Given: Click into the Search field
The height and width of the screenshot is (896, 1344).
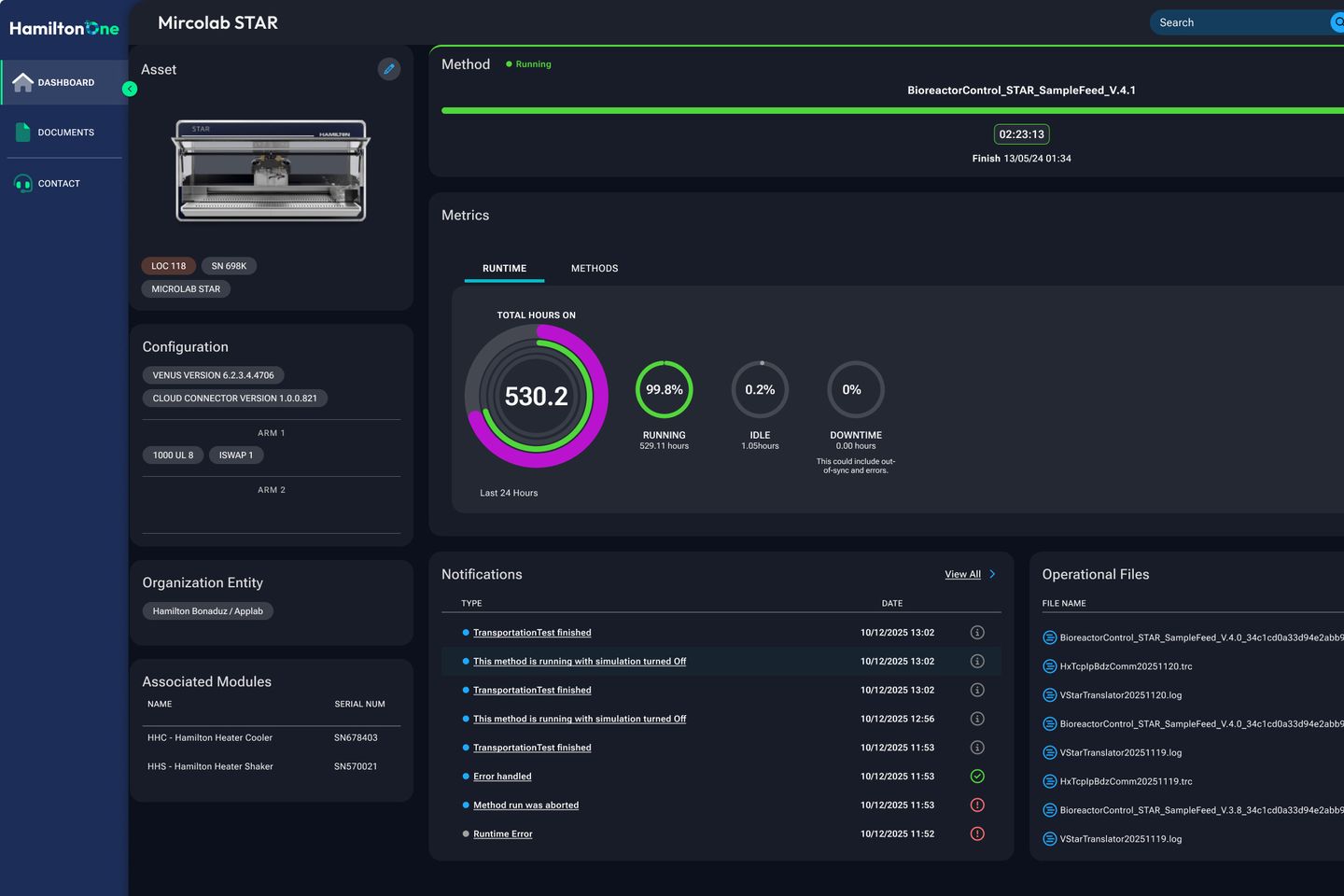Looking at the screenshot, I should 1241,22.
